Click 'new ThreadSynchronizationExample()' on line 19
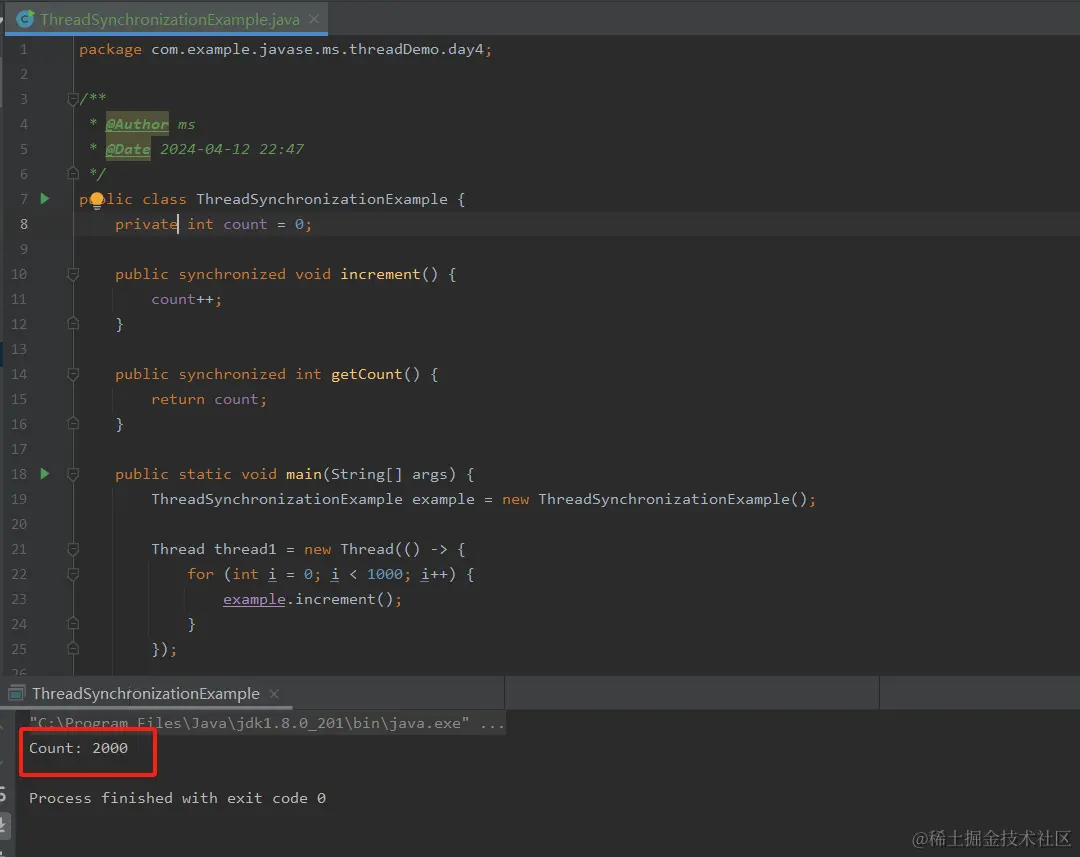The width and height of the screenshot is (1080, 857). coord(659,499)
